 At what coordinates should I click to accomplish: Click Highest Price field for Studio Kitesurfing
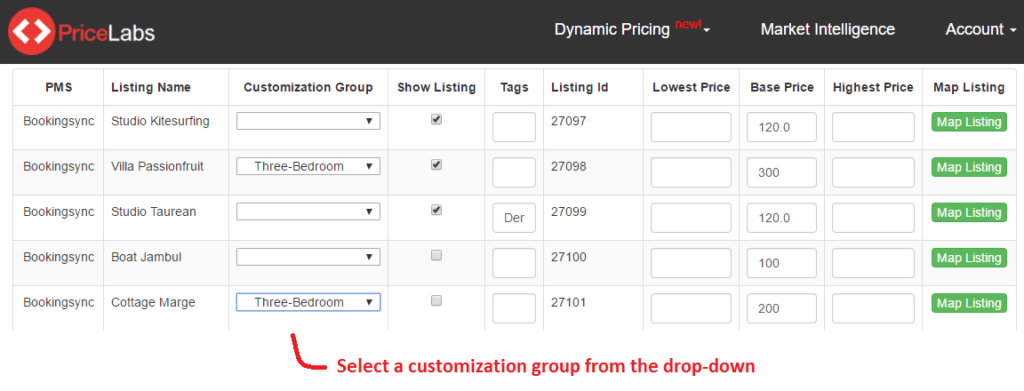[873, 127]
